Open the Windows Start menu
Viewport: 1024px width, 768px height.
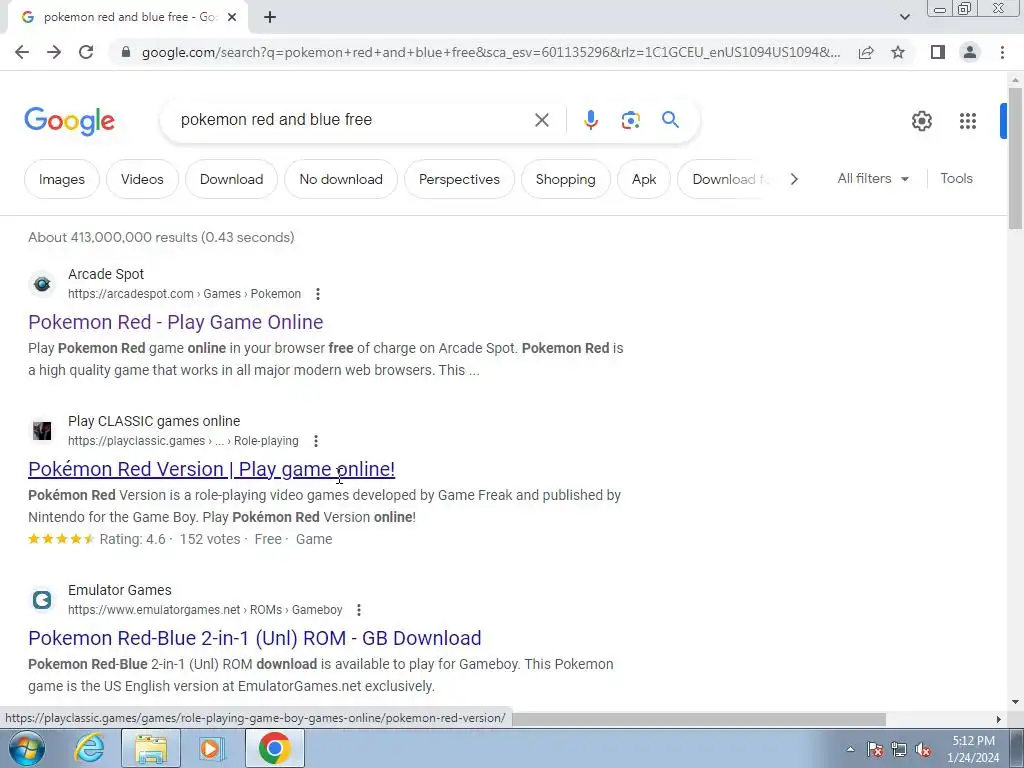[x=26, y=748]
